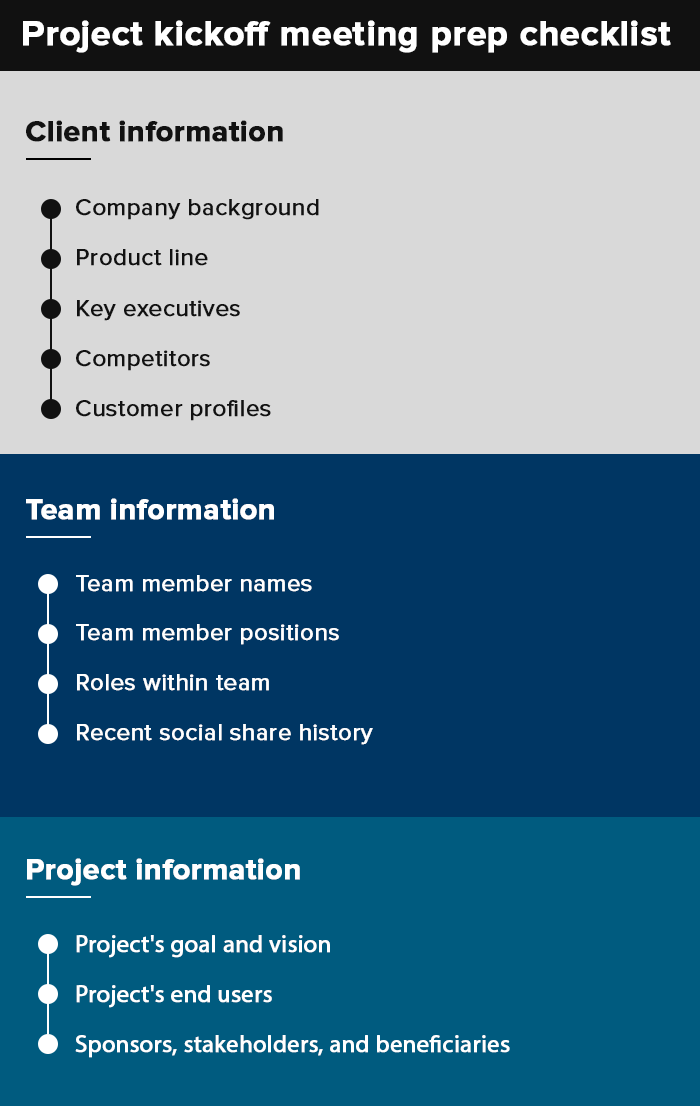Click the Sponsors, stakeholders, and beneficiaries text
This screenshot has height=1106, width=700.
292,1045
